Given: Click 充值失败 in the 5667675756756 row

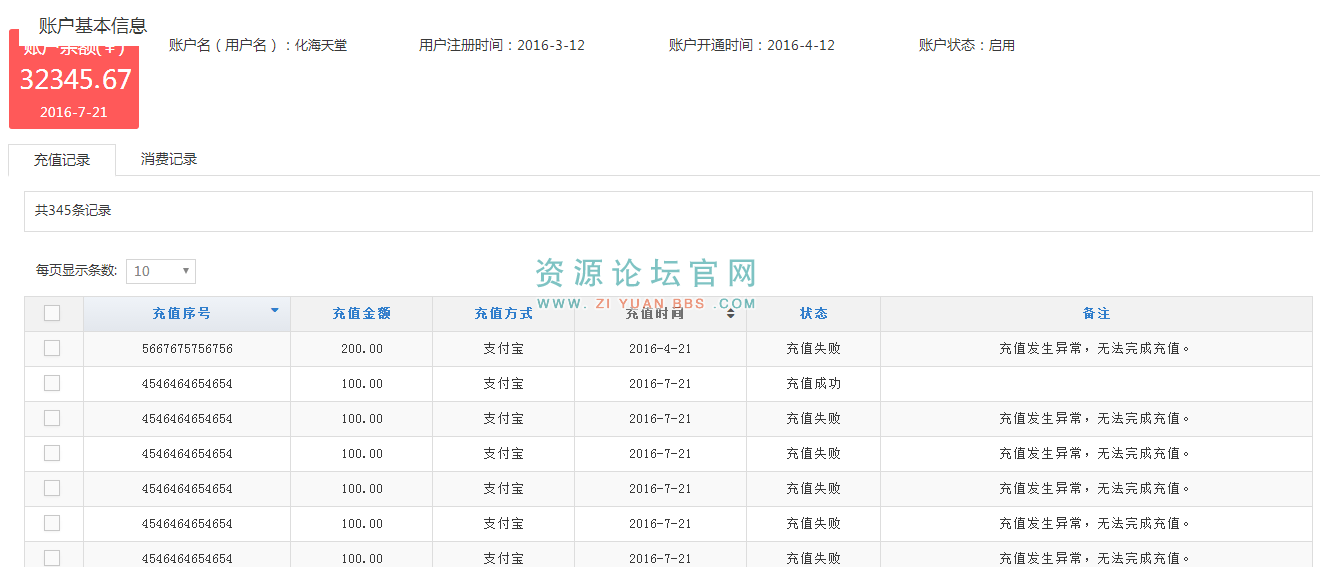Looking at the screenshot, I should pos(814,349).
